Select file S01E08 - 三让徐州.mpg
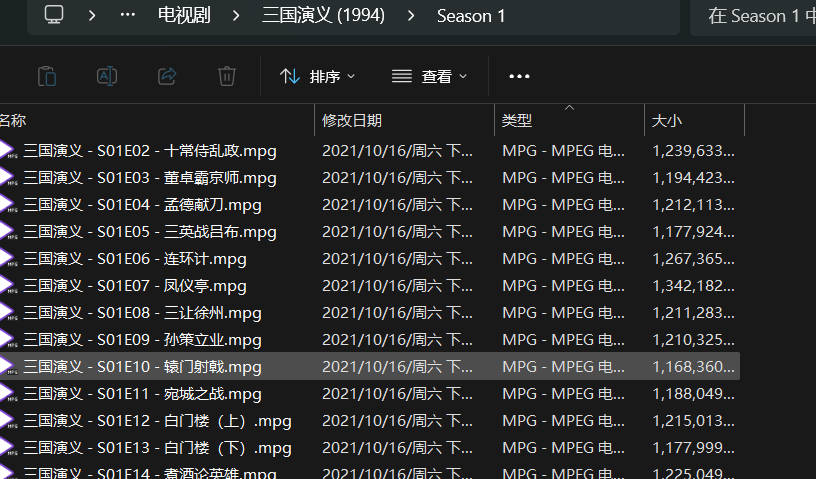This screenshot has height=479, width=816. [x=142, y=313]
